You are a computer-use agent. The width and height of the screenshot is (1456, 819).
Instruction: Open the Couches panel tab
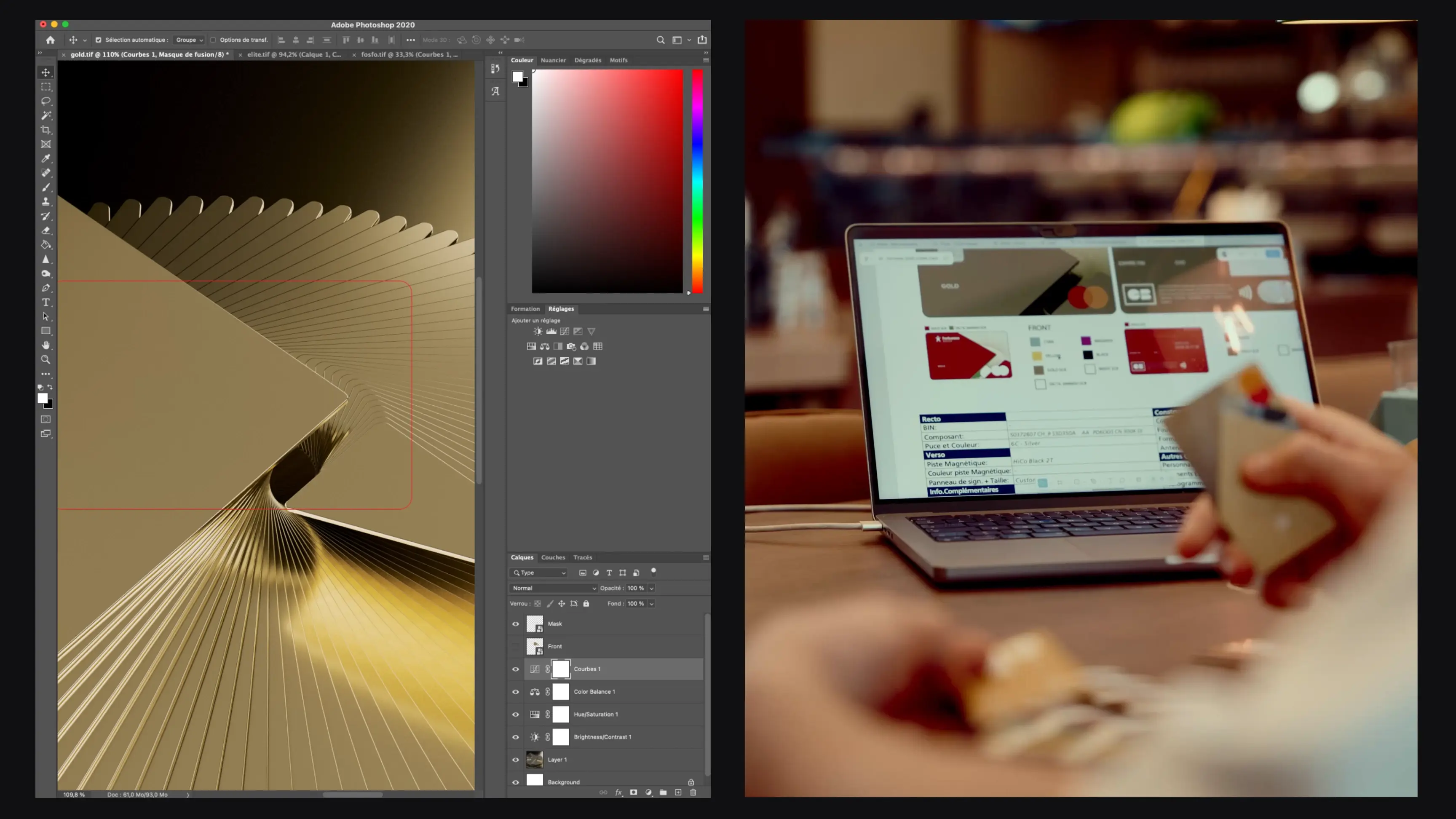coord(553,557)
